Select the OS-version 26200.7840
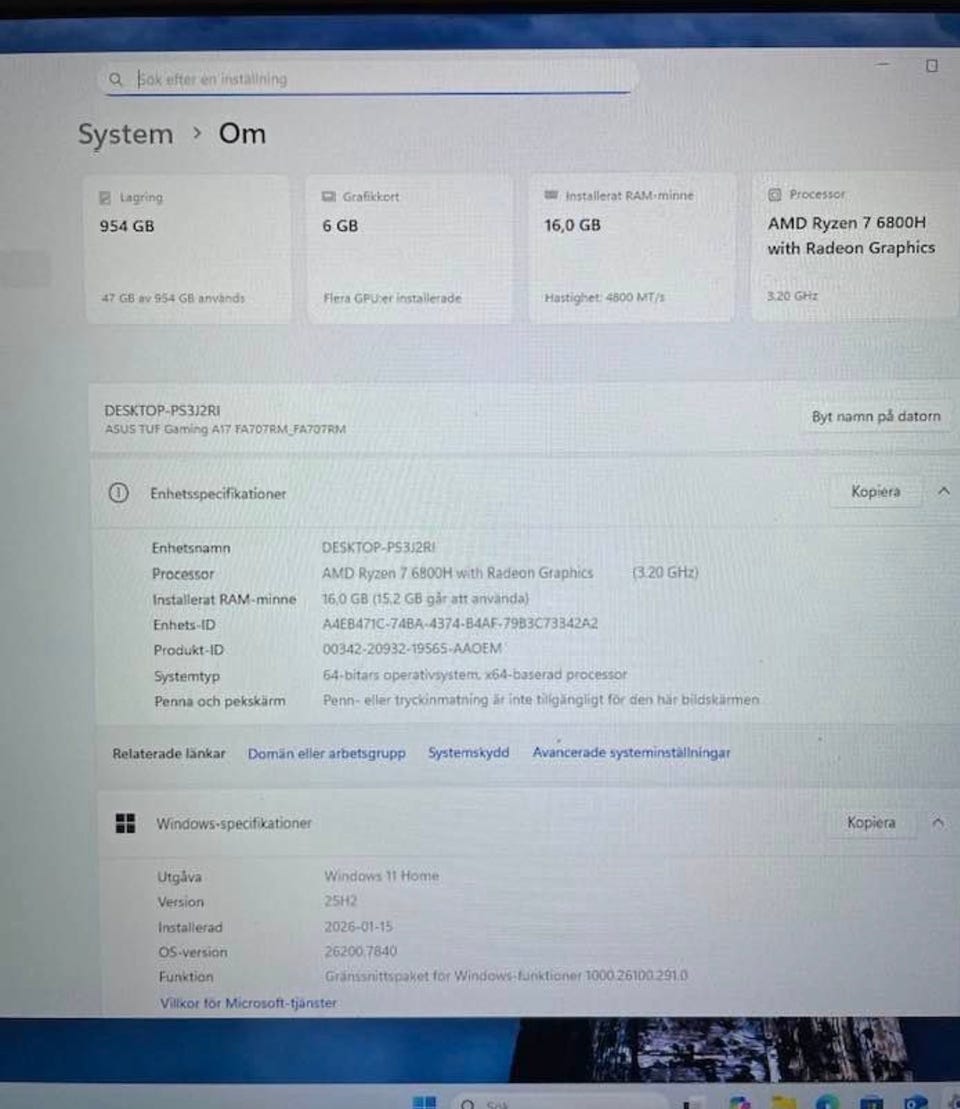960x1109 pixels. click(x=360, y=951)
